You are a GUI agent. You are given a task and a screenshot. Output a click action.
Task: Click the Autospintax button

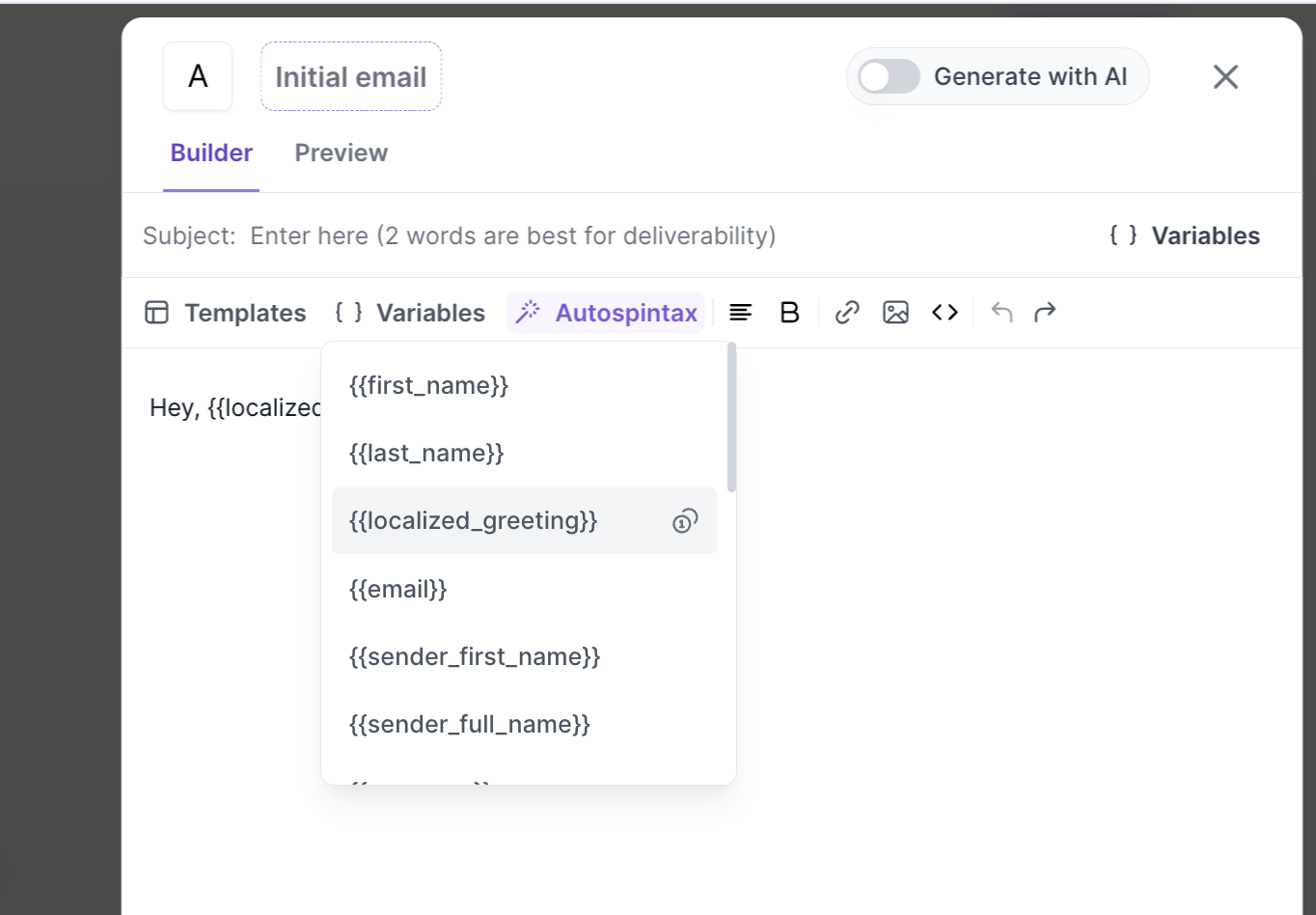coord(607,313)
